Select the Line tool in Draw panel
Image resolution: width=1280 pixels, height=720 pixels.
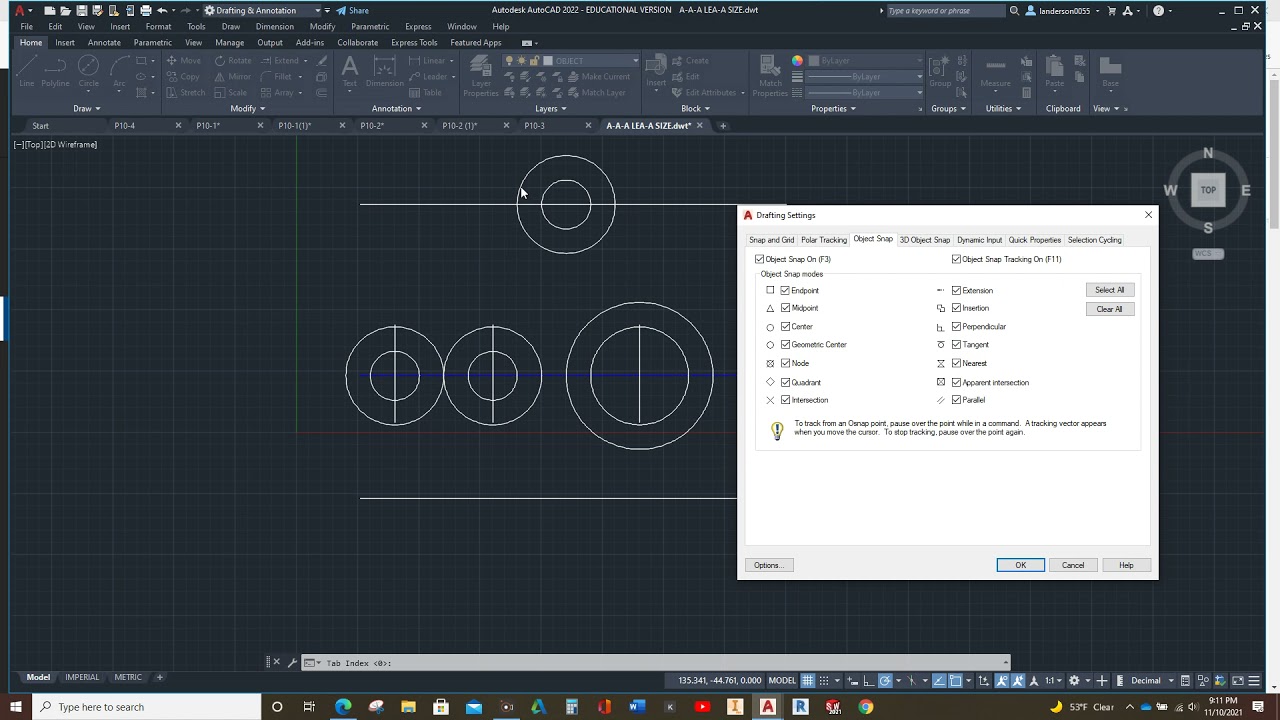[x=26, y=71]
